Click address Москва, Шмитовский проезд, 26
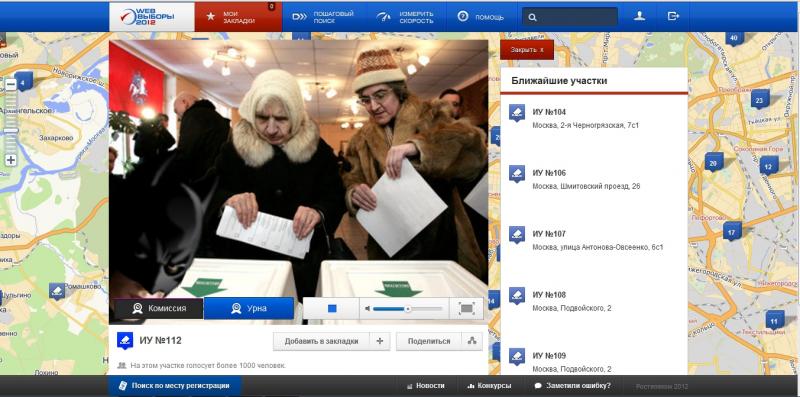This screenshot has height=397, width=800. (586, 186)
